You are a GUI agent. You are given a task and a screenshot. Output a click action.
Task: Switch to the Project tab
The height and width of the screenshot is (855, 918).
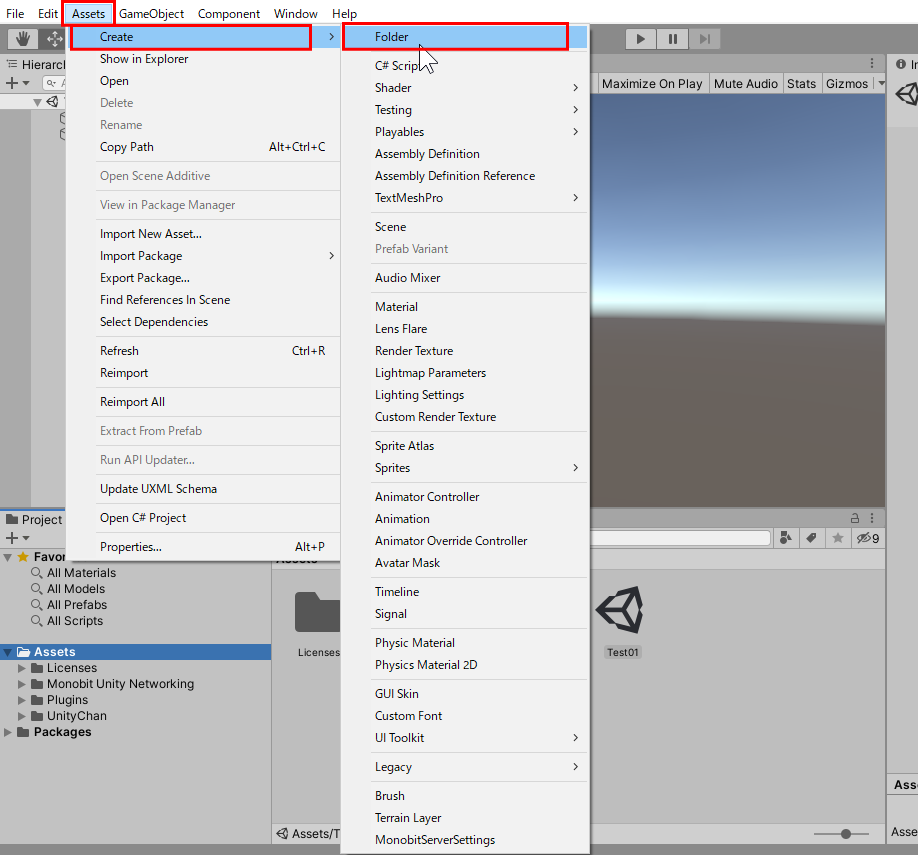[x=34, y=519]
